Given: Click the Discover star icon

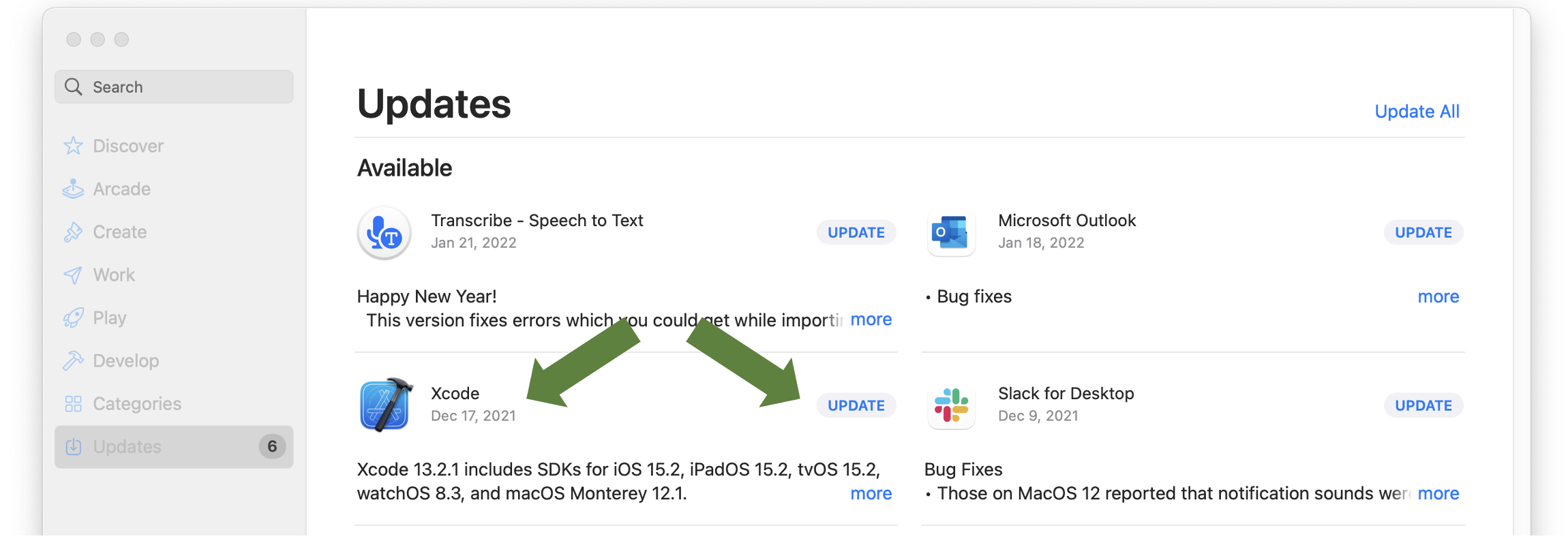Looking at the screenshot, I should [74, 146].
